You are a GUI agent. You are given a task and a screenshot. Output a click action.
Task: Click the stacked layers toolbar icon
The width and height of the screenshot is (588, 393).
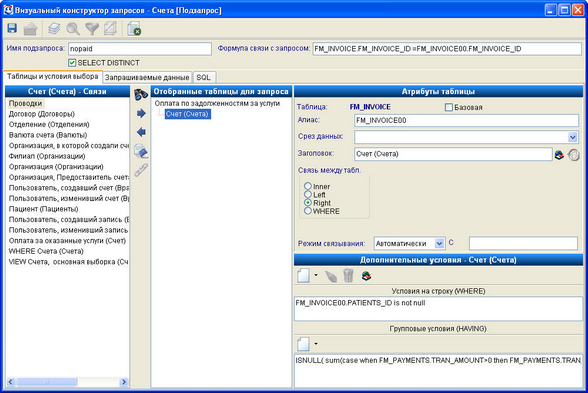point(54,28)
